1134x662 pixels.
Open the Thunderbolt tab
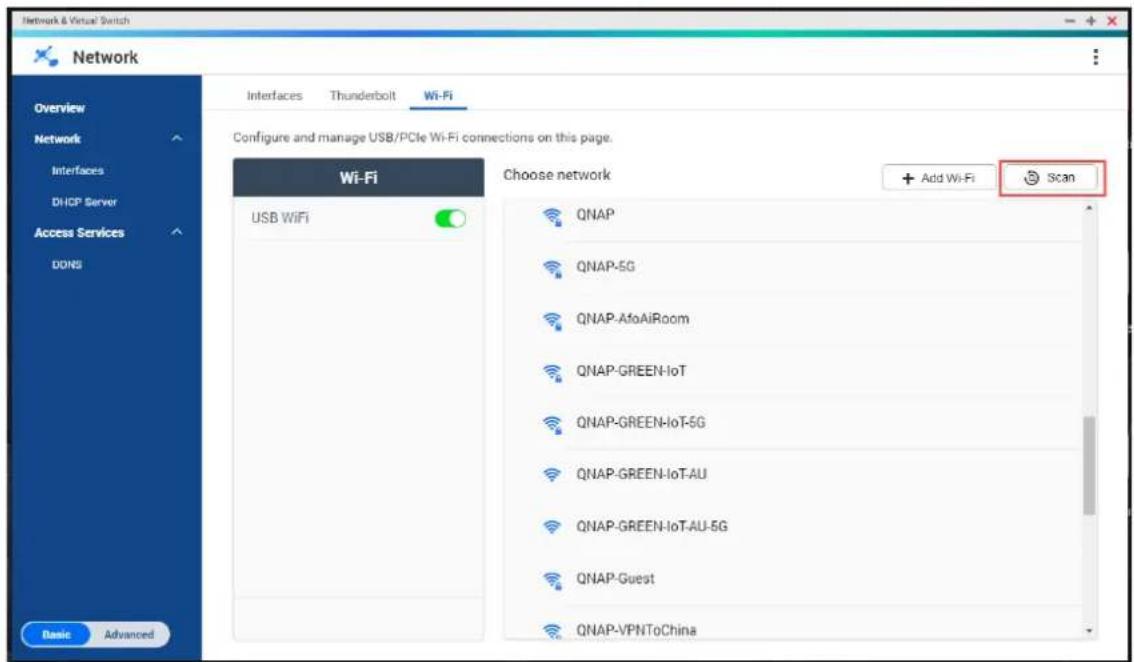pos(362,96)
